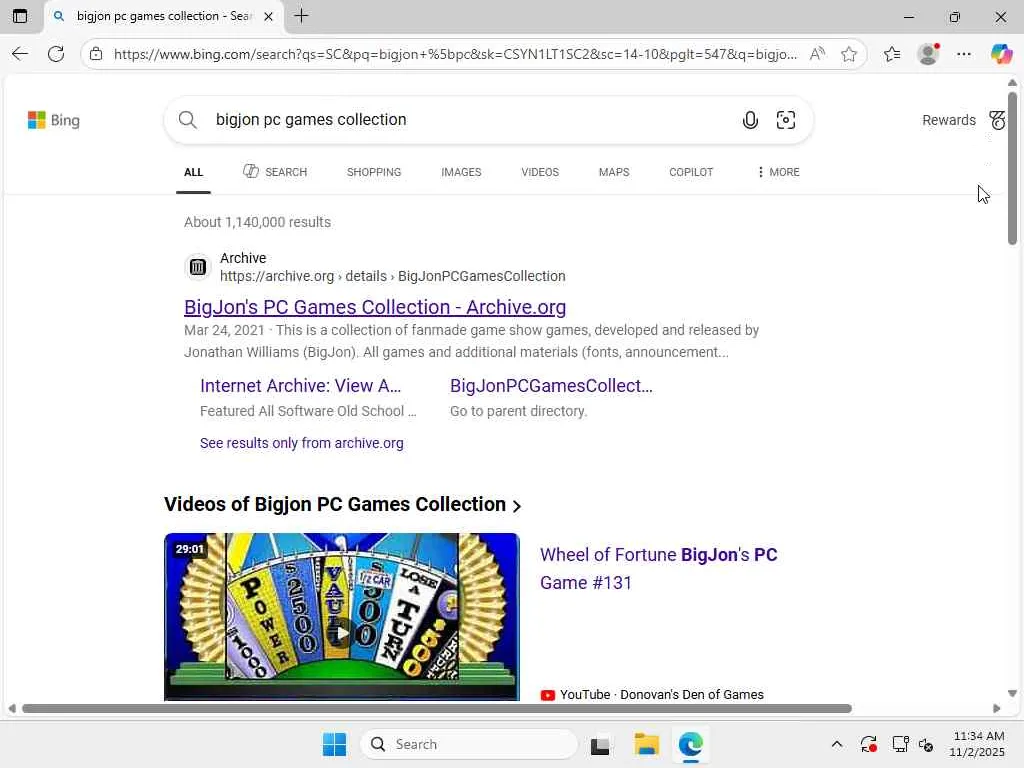Open Windows Start menu

click(x=334, y=744)
